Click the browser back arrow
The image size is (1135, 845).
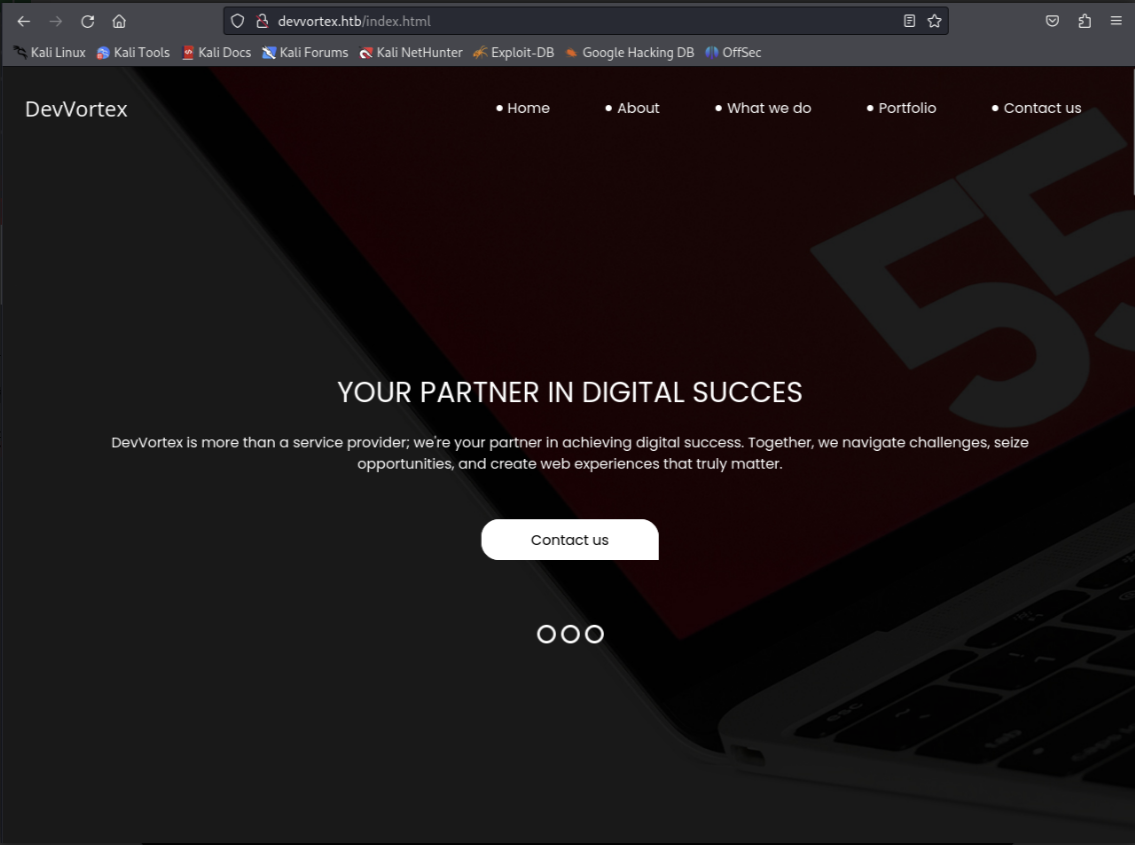coord(23,21)
